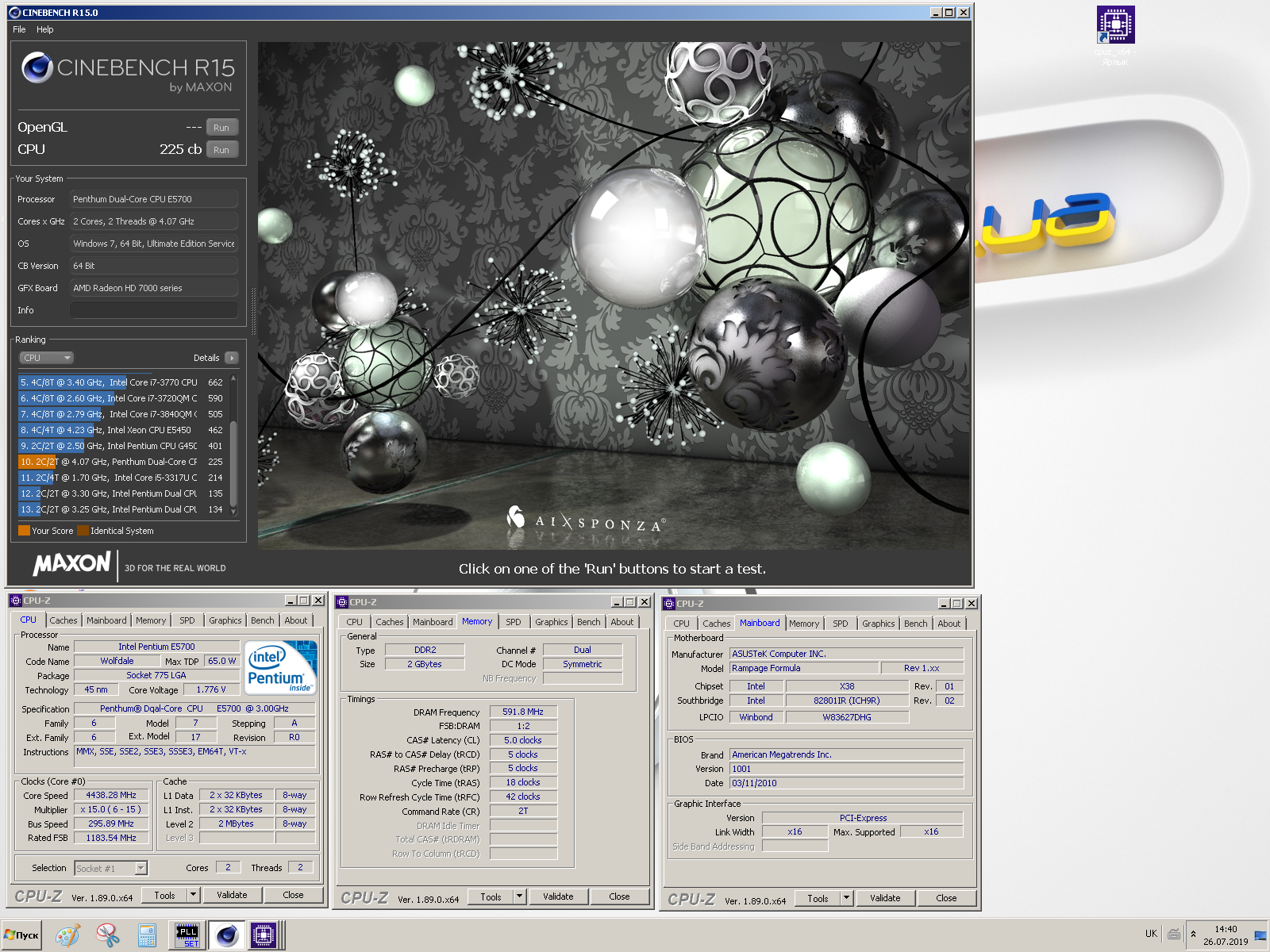The width and height of the screenshot is (1270, 952).
Task: Switch to Graphics tab in the CPU-Z Mainboard window
Action: click(x=879, y=624)
